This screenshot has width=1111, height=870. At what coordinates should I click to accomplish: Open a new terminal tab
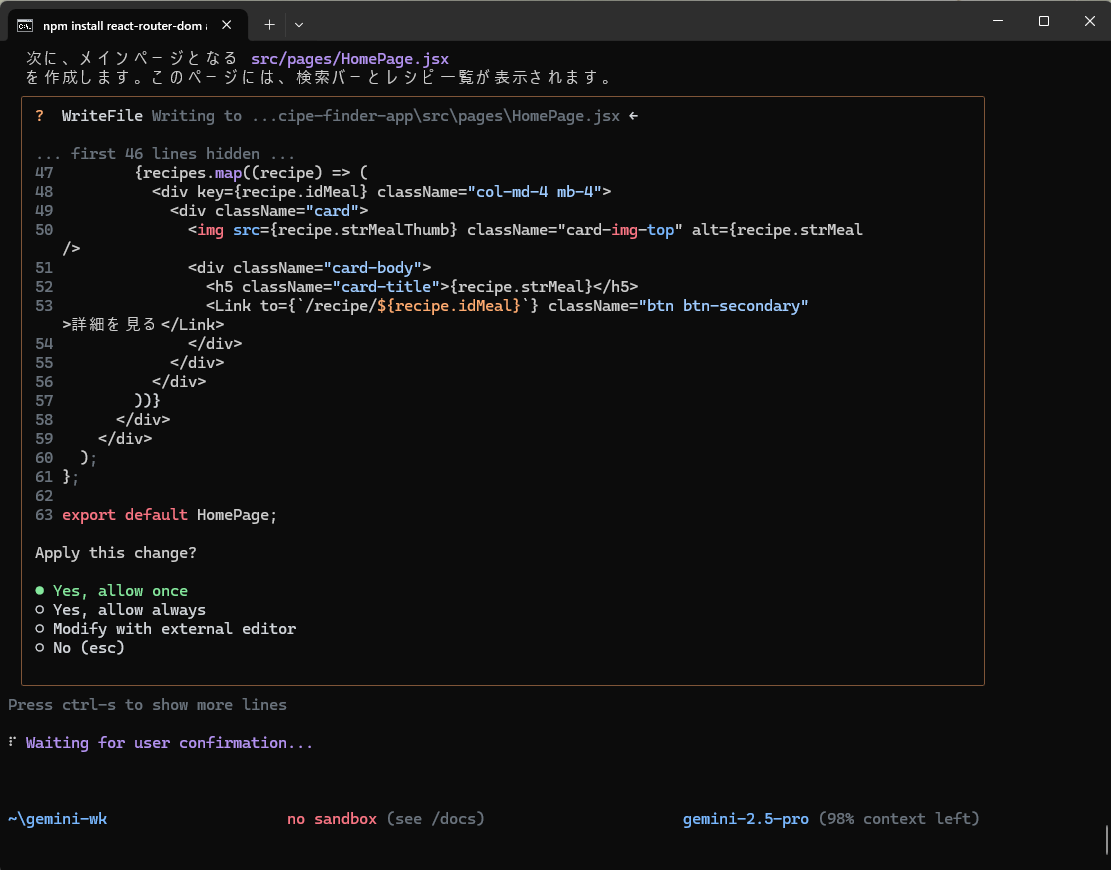pyautogui.click(x=269, y=24)
